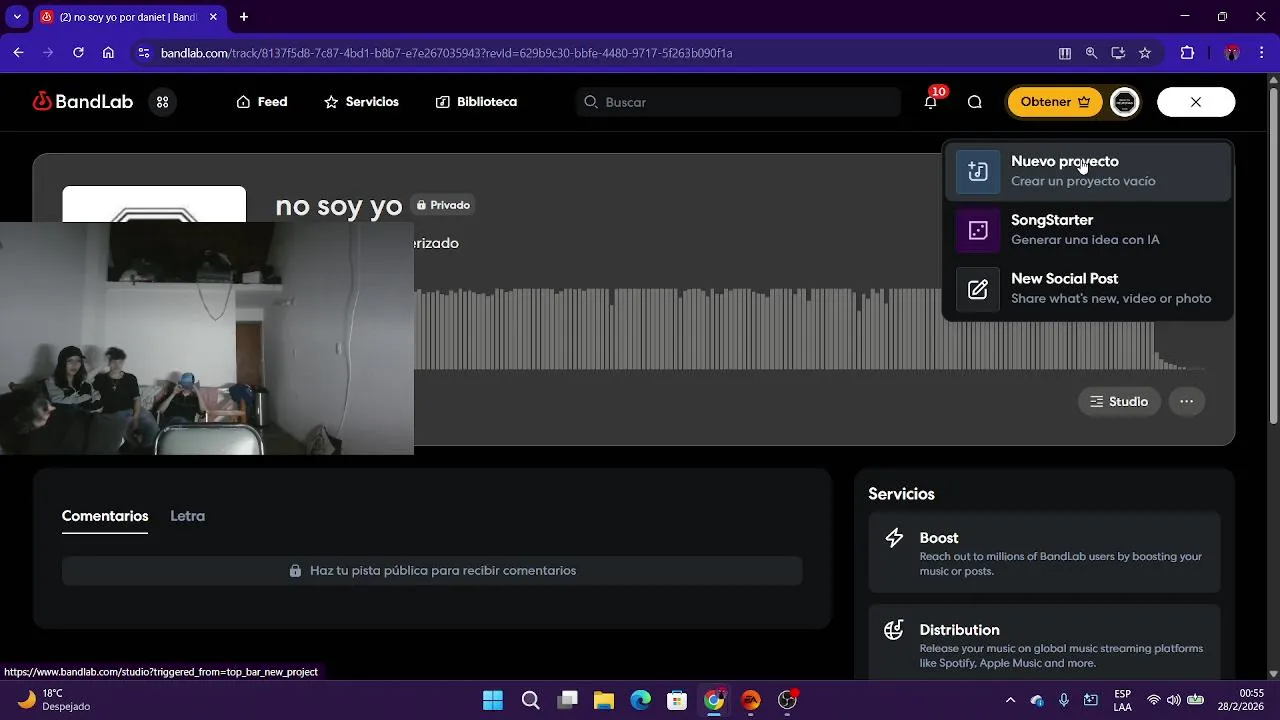Open File Explorer from the taskbar
The image size is (1280, 720).
(604, 700)
